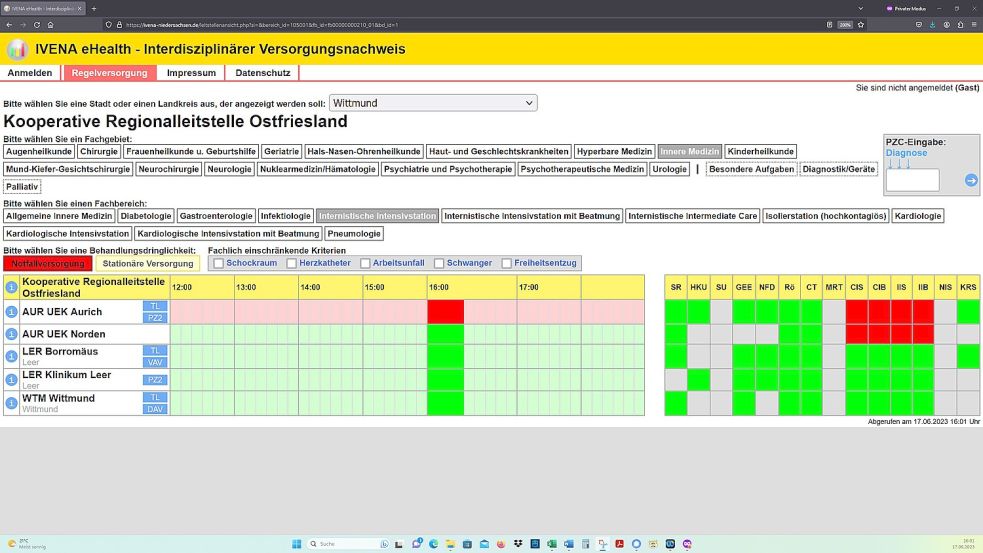Tick the Schwanger checkbox
983x553 pixels.
tap(439, 263)
